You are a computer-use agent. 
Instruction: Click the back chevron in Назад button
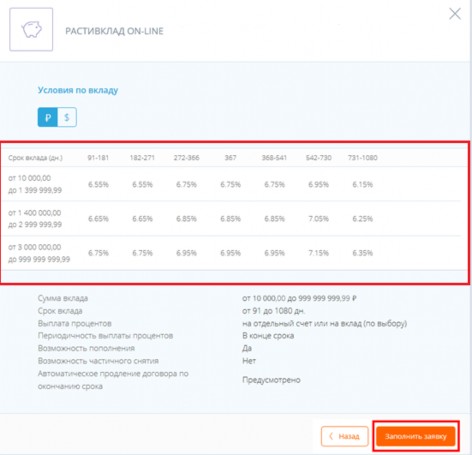(x=331, y=436)
